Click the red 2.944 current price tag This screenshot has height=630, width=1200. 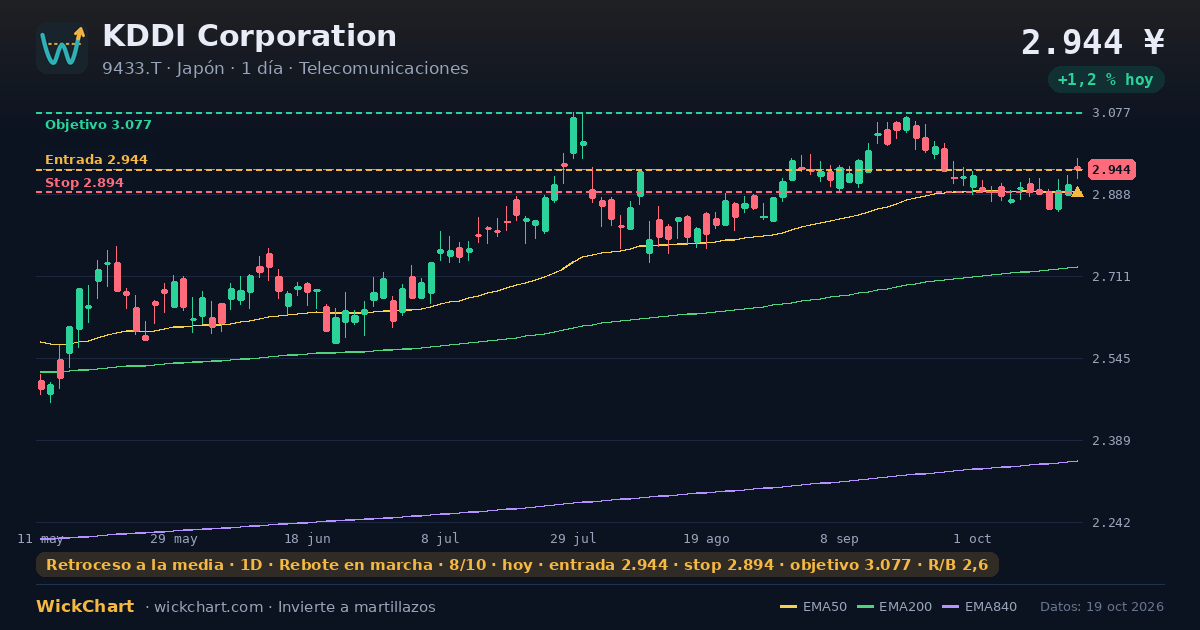[x=1111, y=170]
